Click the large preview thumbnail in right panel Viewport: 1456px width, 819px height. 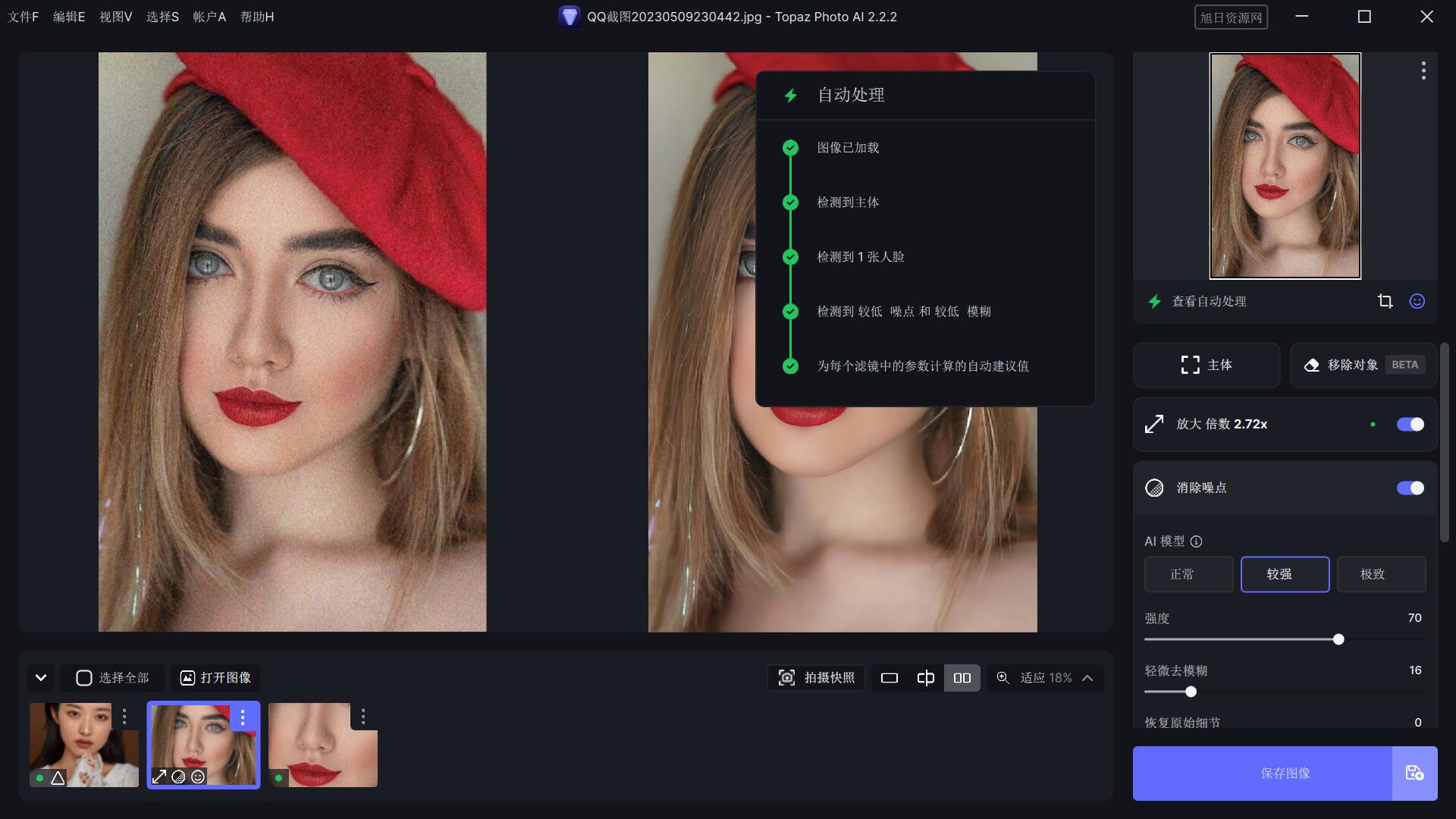1285,166
